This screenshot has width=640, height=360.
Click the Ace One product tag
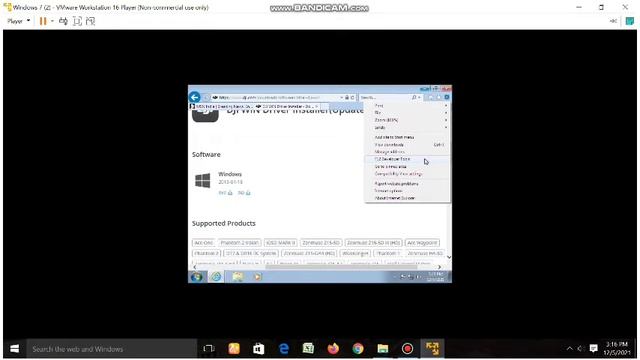(203, 243)
